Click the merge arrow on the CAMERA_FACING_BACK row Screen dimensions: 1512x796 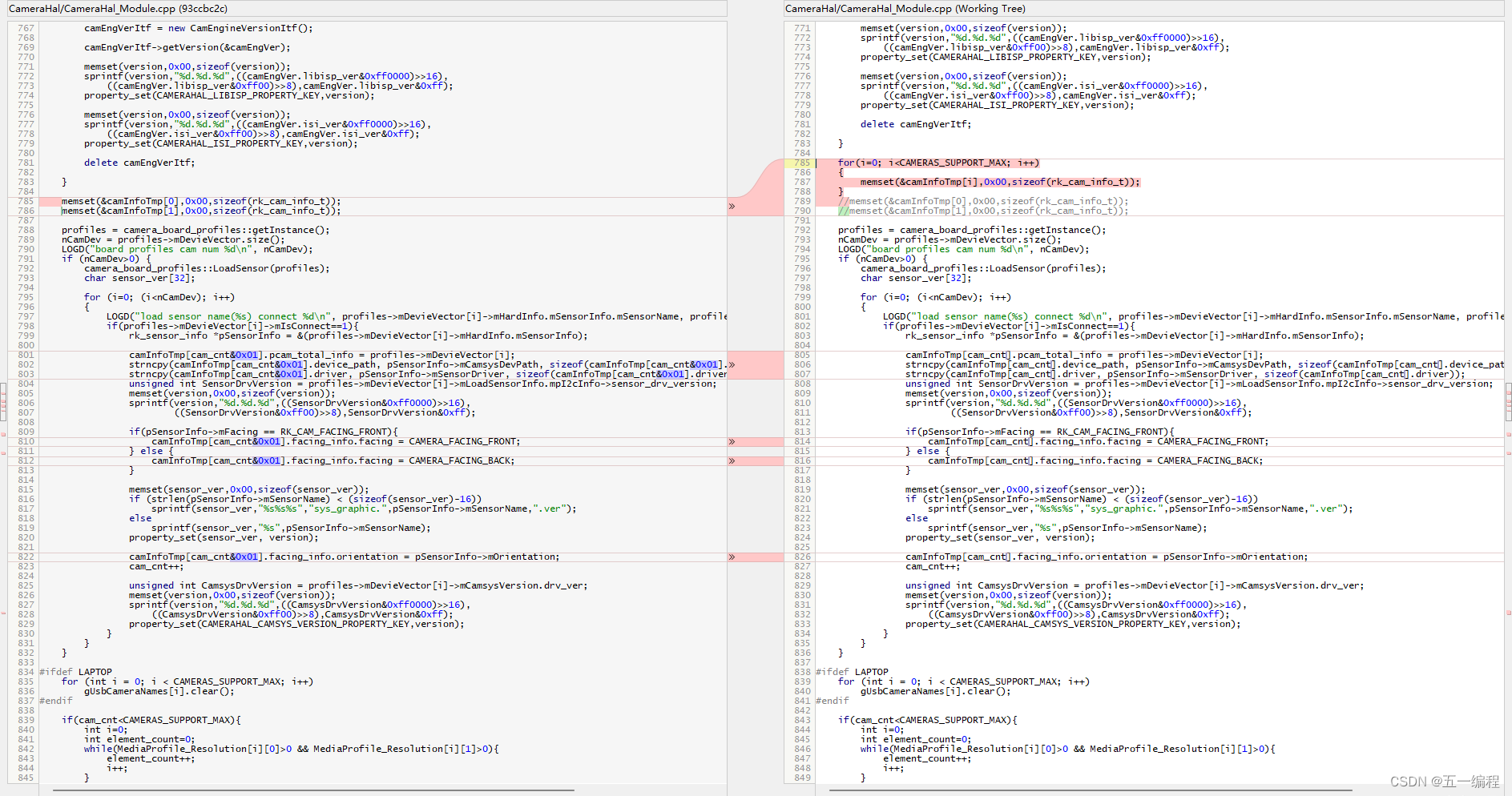(732, 461)
